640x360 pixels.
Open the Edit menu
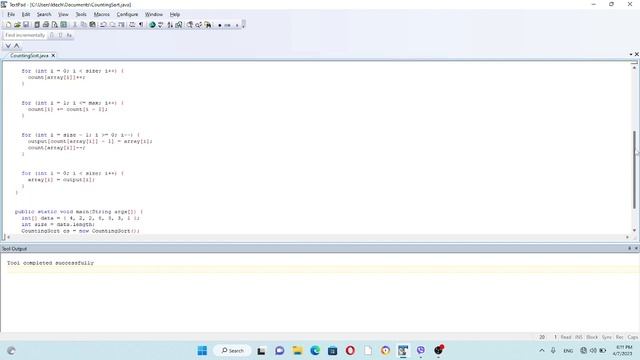pyautogui.click(x=26, y=14)
